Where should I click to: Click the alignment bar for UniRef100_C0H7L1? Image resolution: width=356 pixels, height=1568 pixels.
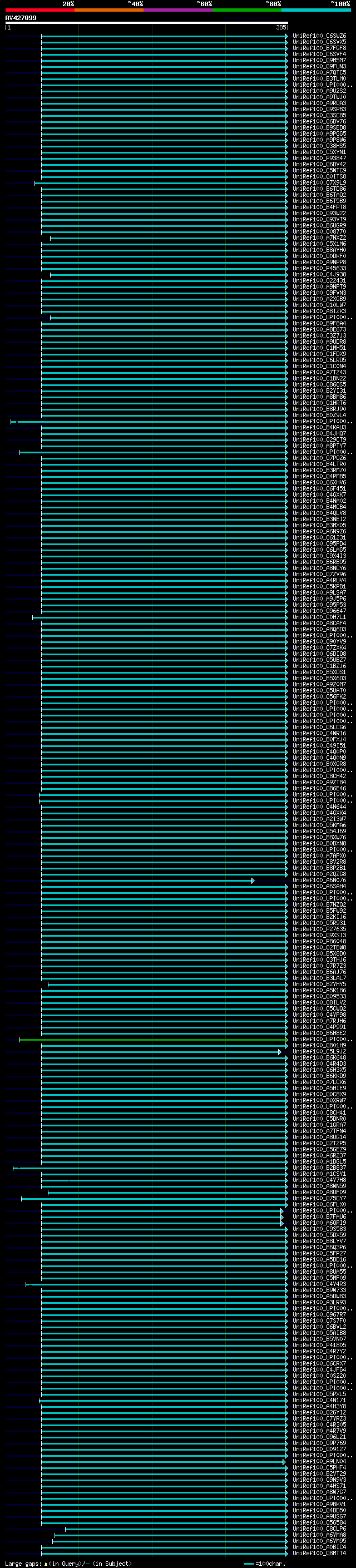pos(160,617)
